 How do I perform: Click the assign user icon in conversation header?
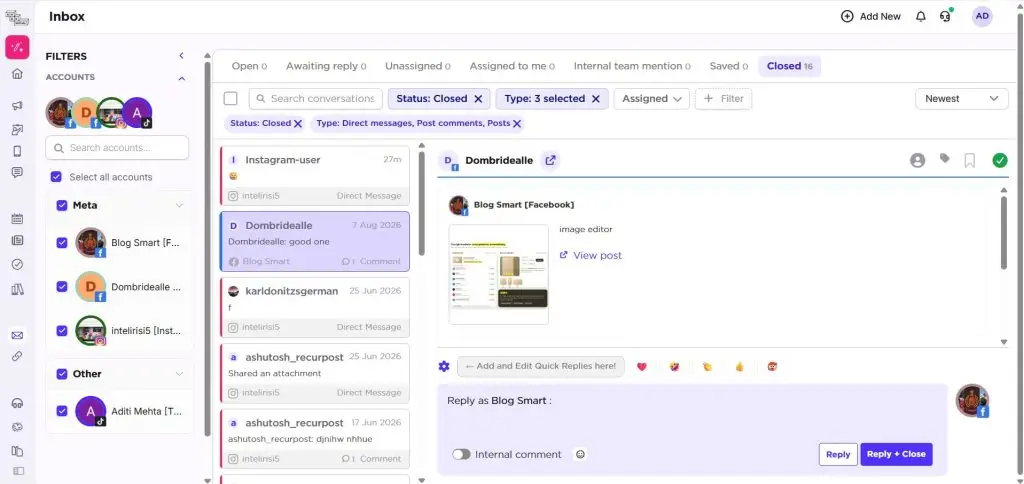click(x=918, y=160)
